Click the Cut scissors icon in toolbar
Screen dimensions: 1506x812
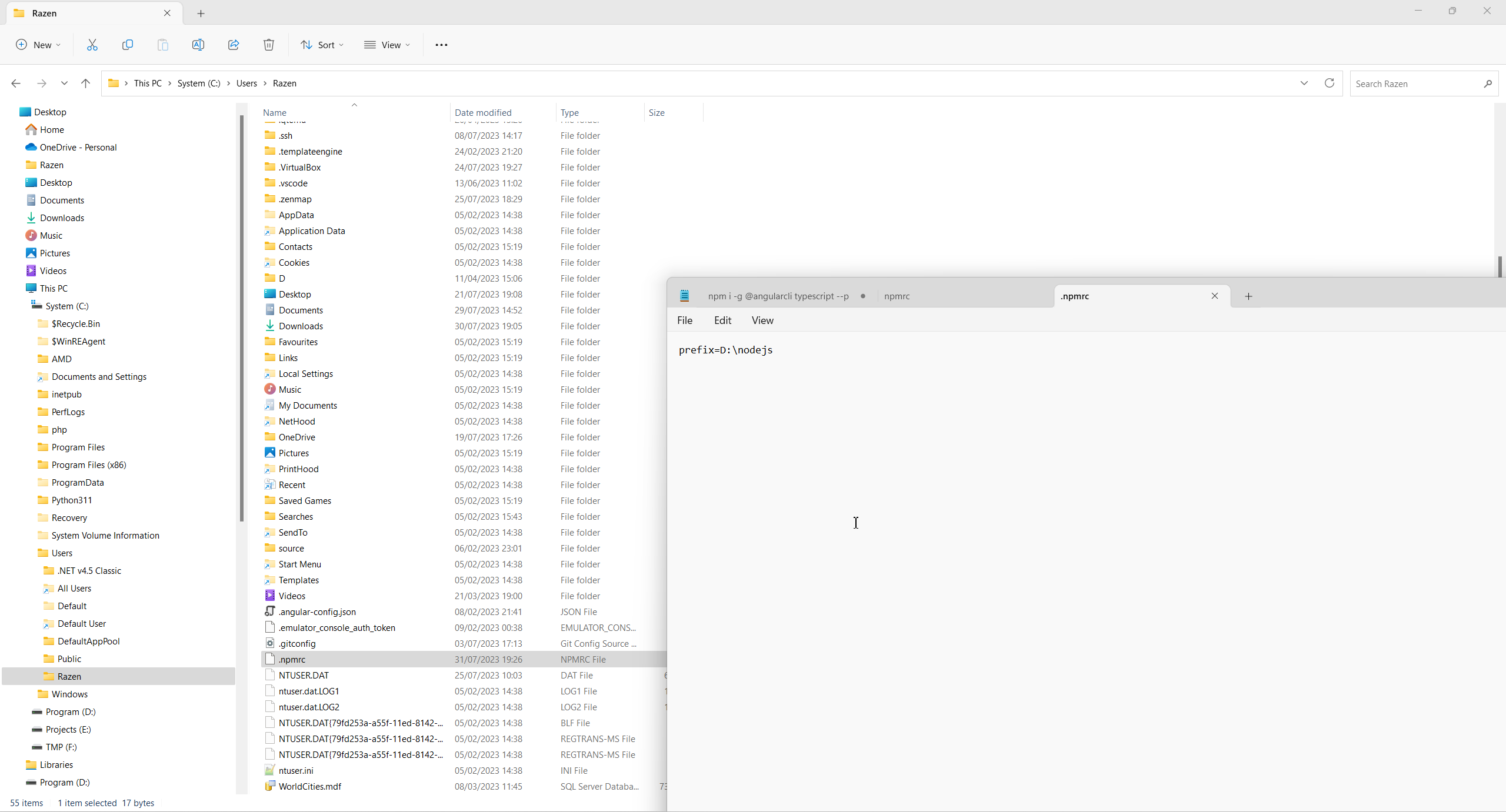[x=92, y=45]
